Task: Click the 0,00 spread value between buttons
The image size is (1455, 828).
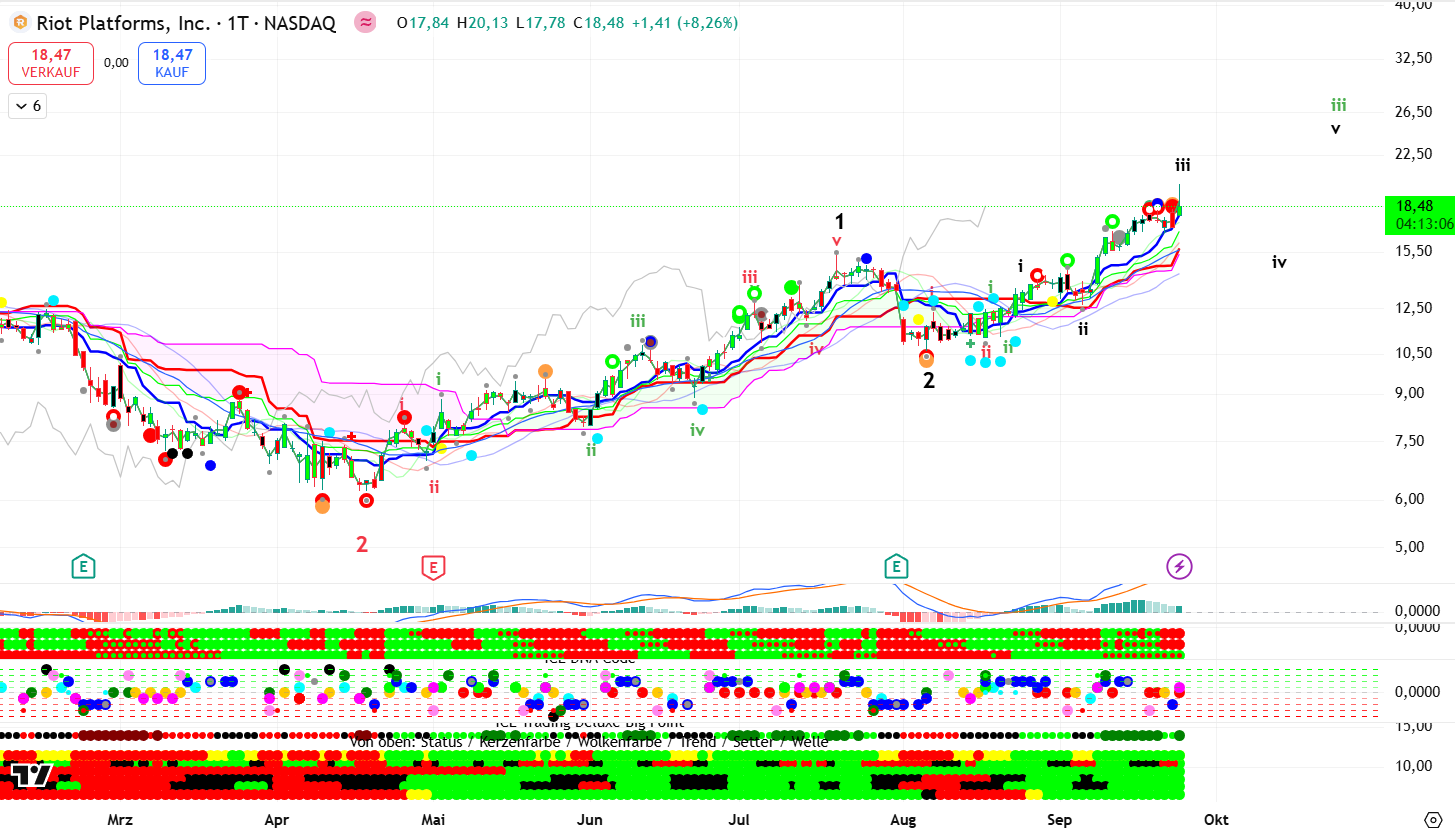Action: [116, 63]
